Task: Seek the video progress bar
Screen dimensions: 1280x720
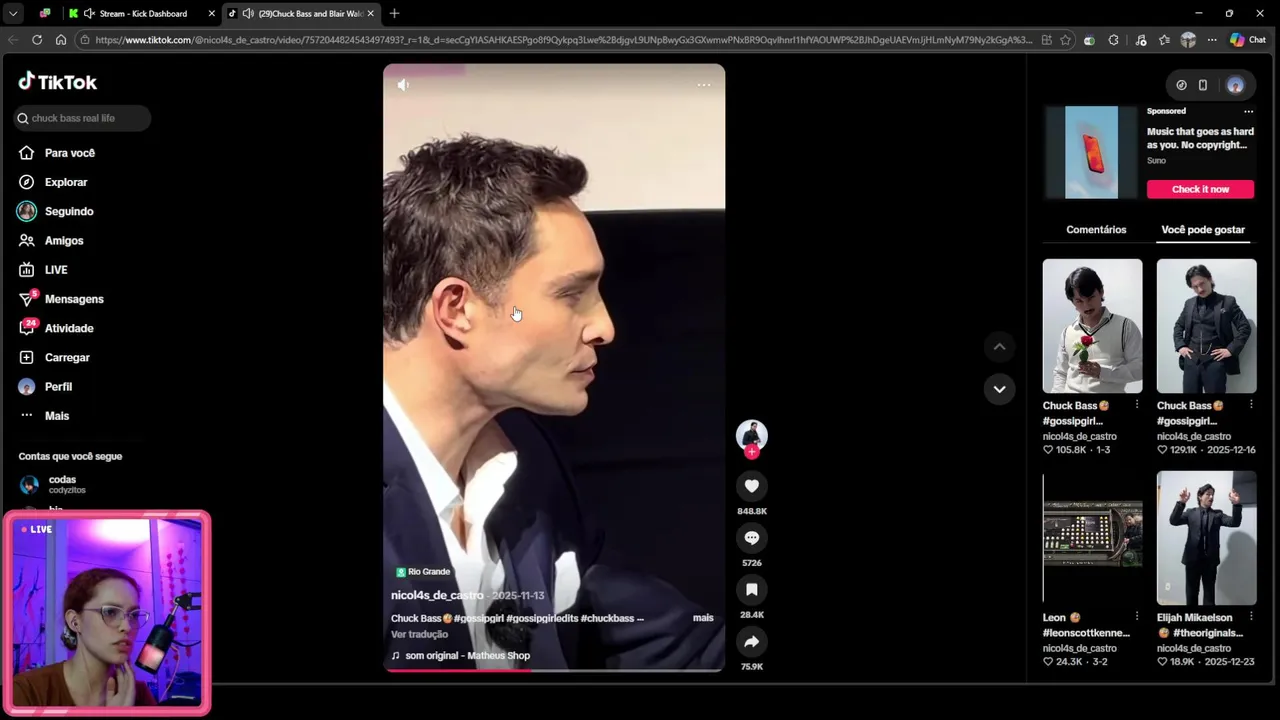Action: (554, 670)
